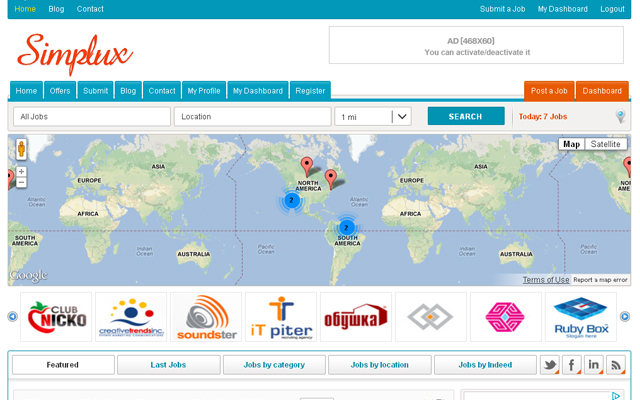Click the orange Dashboard button
Image resolution: width=640 pixels, height=400 pixels.
(x=602, y=91)
